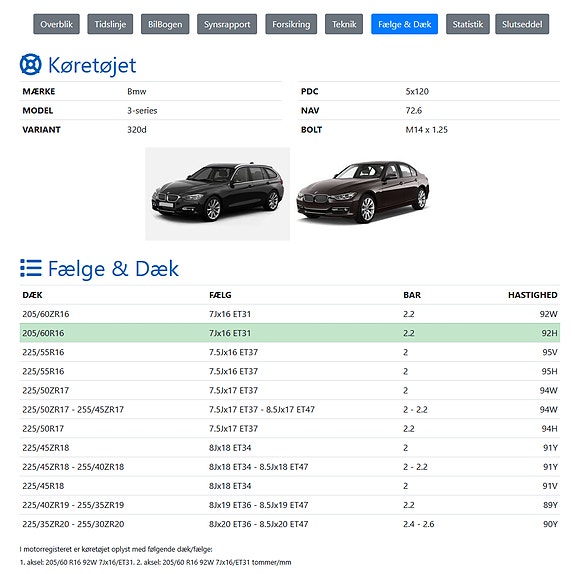
Task: Select the tyre row '225/45ZR18 - 255/40ZR18'
Action: [290, 467]
